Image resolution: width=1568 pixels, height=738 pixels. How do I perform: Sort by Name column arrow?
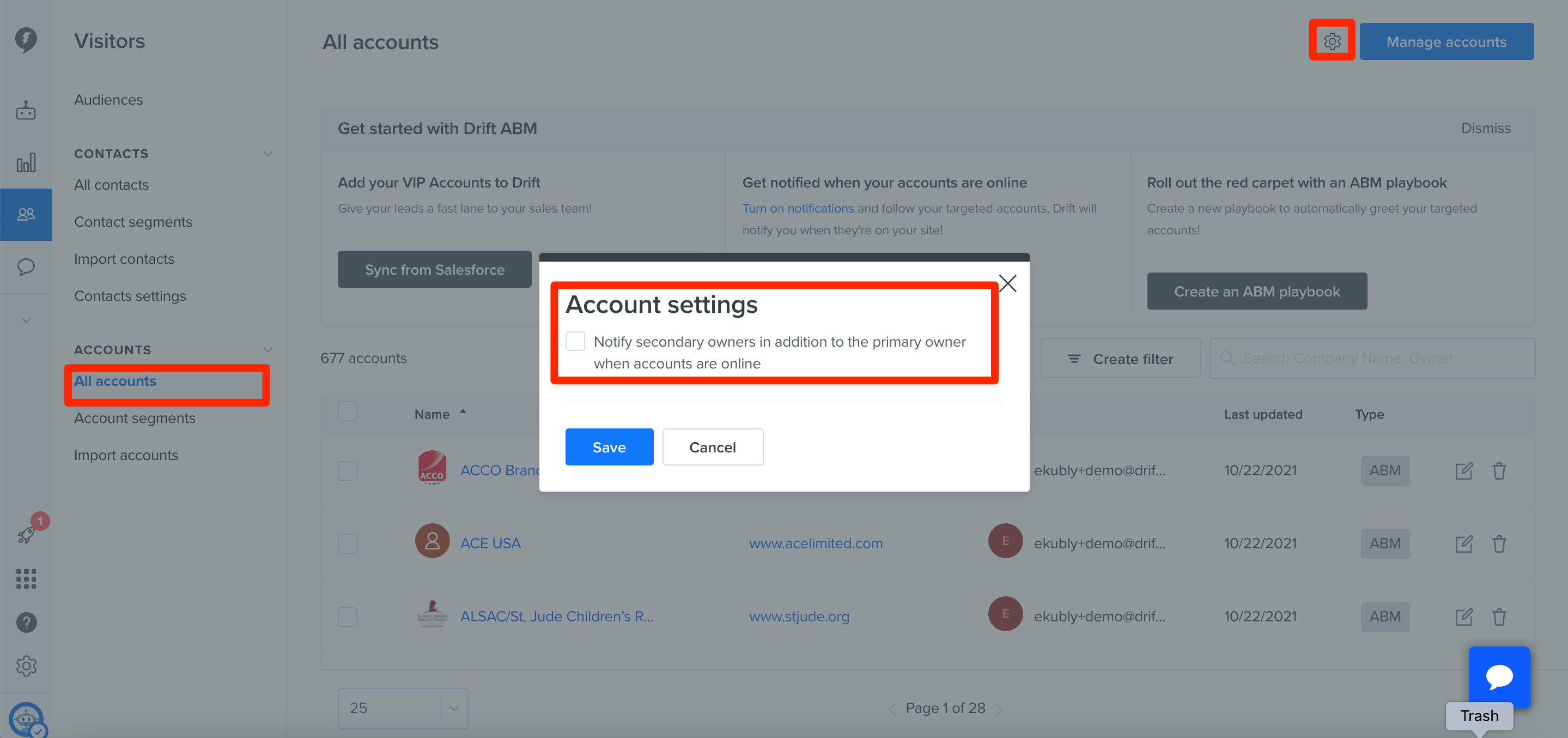(x=463, y=412)
